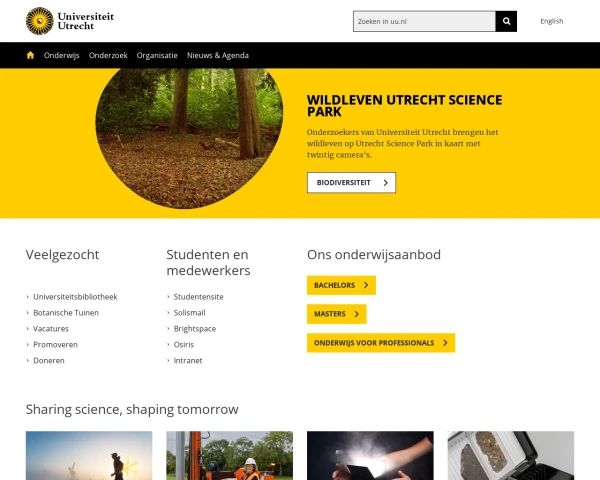This screenshot has width=600, height=480.
Task: Open the Intranet link
Action: [x=188, y=361]
